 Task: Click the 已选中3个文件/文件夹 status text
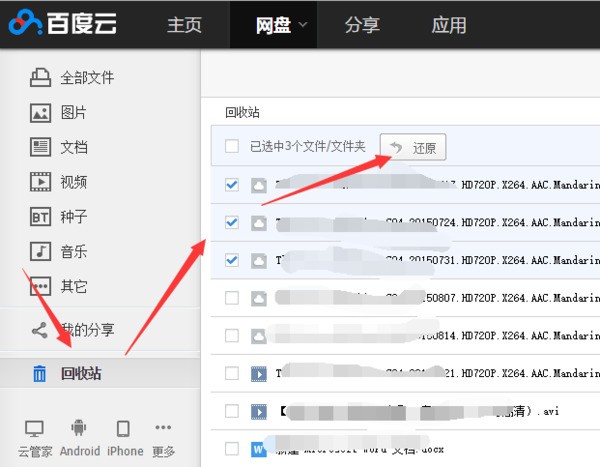(308, 146)
